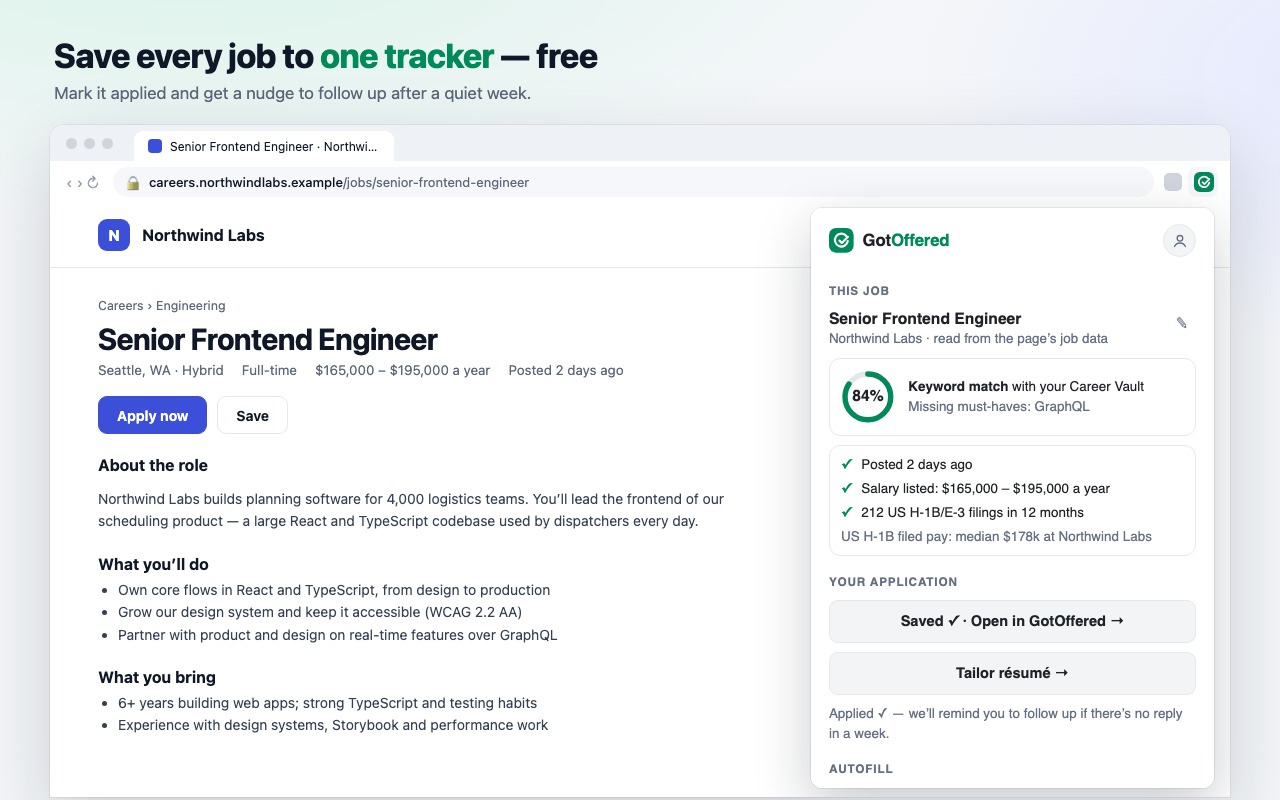The width and height of the screenshot is (1280, 800).
Task: Click the 'About the role' heading
Action: coord(153,465)
